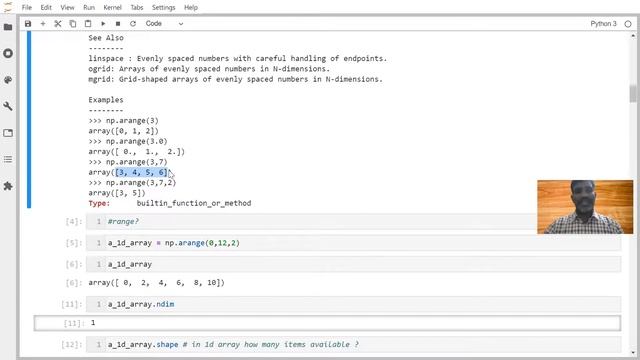This screenshot has height=360, width=640.
Task: Open the Tabs menu
Action: [x=137, y=7]
